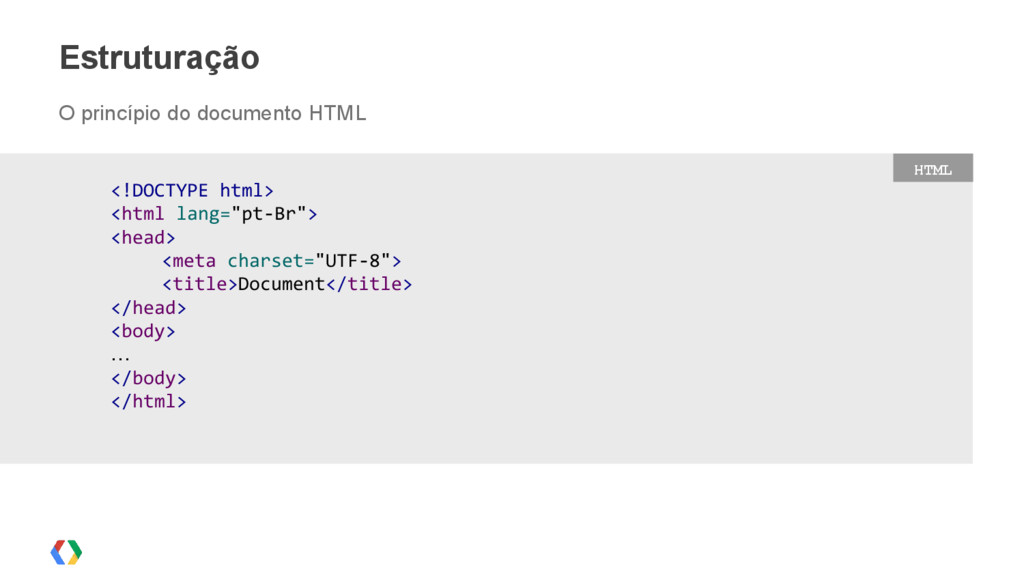Click the Google Developers logo icon
This screenshot has width=1024, height=576.
67,552
